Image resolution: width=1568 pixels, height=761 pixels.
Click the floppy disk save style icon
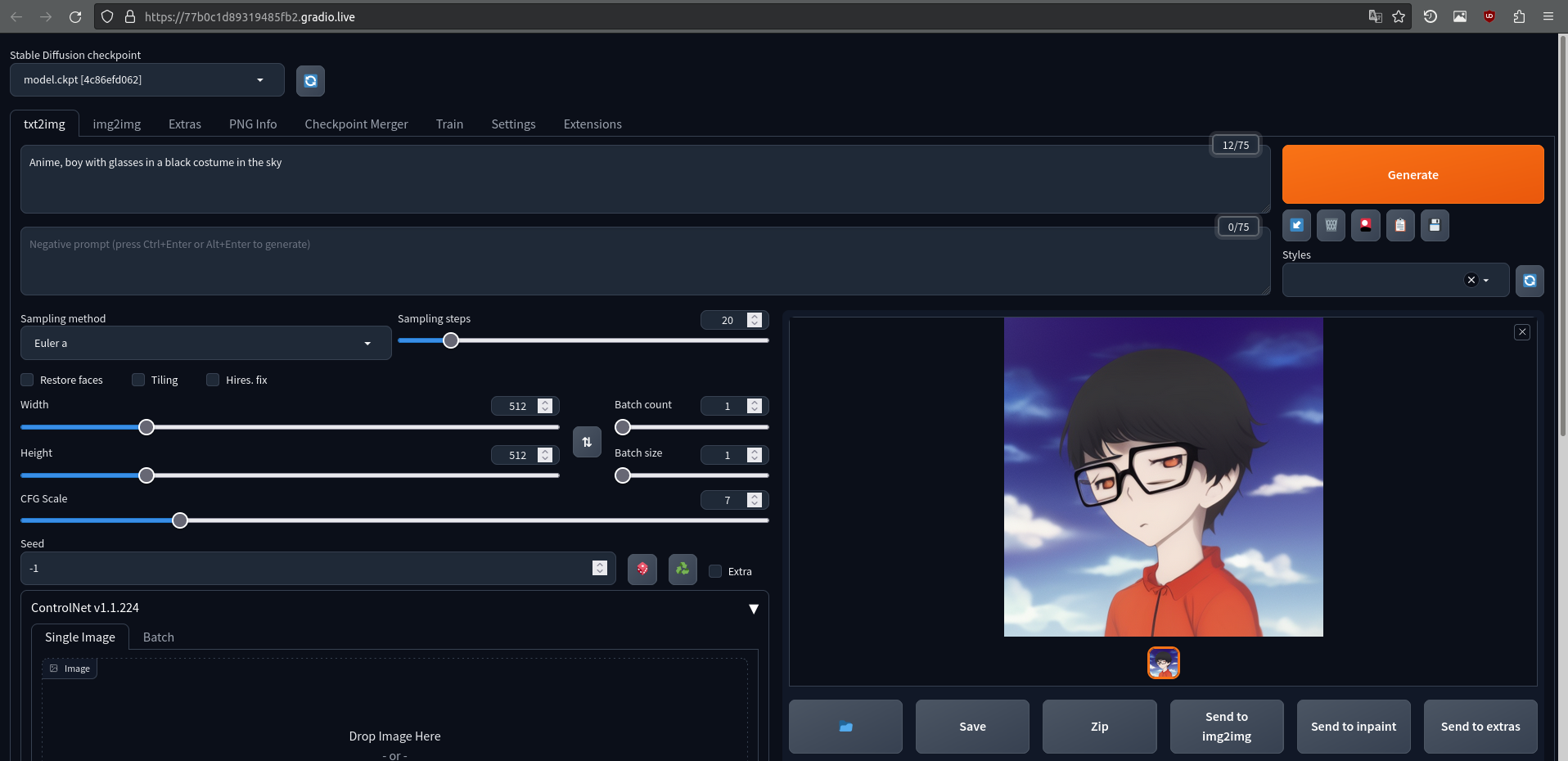point(1434,226)
